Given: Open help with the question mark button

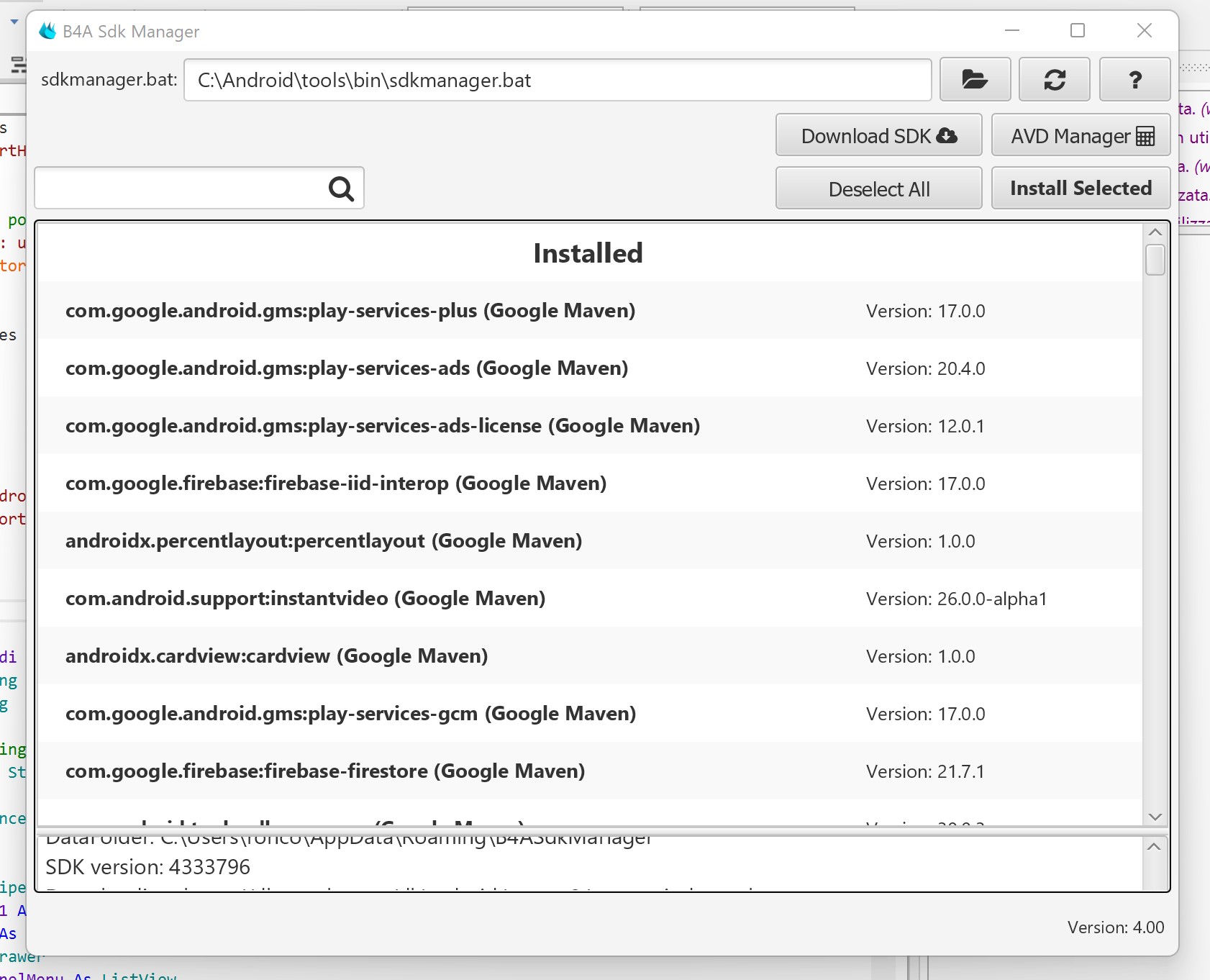Looking at the screenshot, I should click(x=1134, y=79).
